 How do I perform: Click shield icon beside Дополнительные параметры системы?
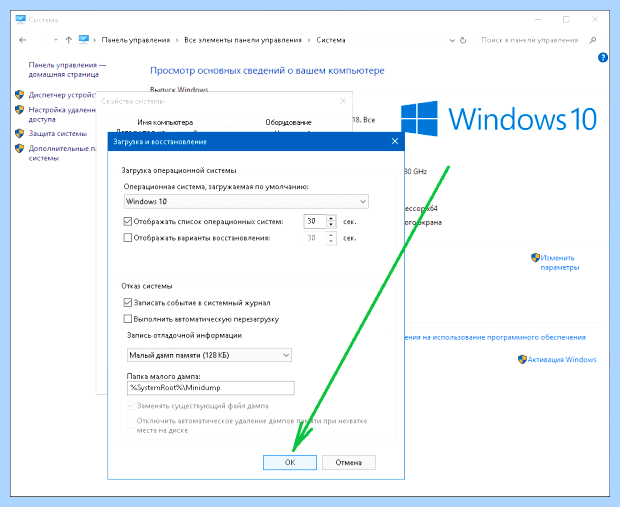pyautogui.click(x=19, y=148)
